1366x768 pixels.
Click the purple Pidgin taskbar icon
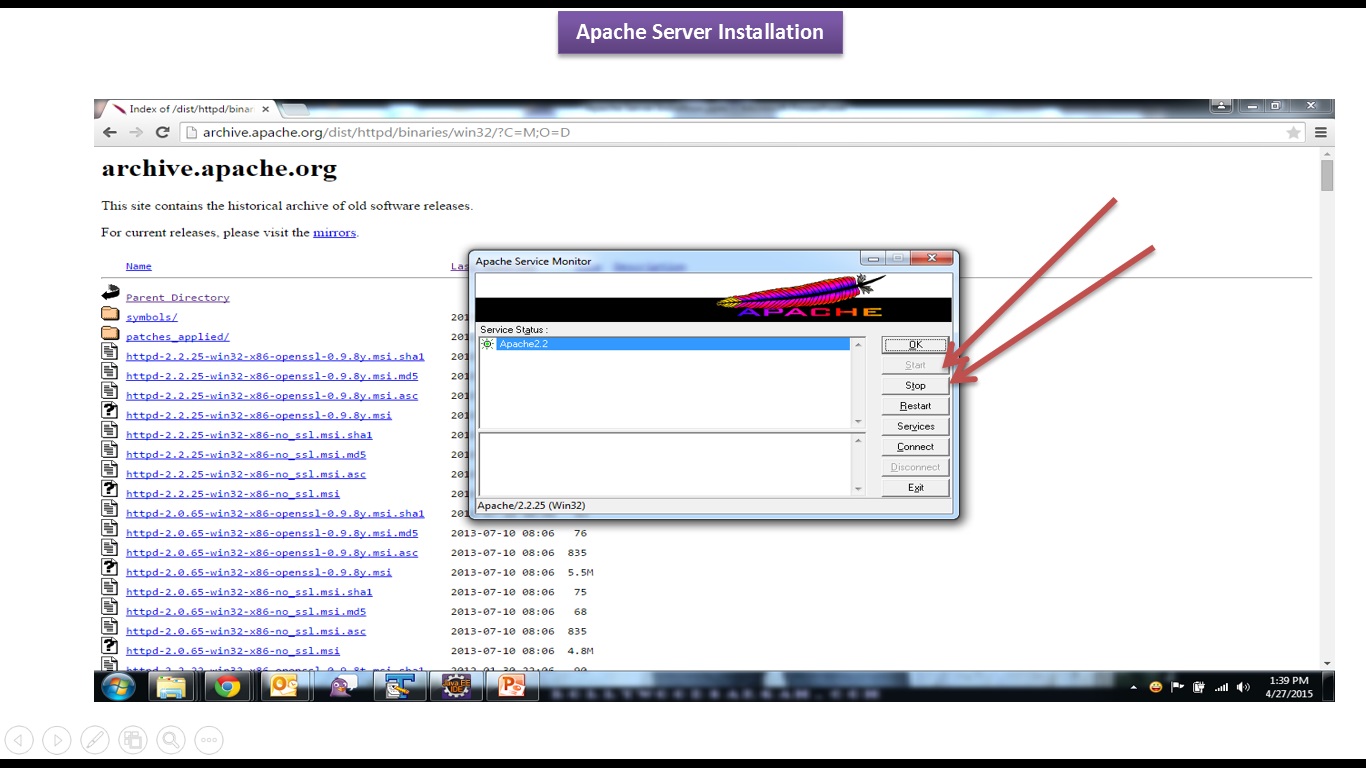[x=341, y=687]
